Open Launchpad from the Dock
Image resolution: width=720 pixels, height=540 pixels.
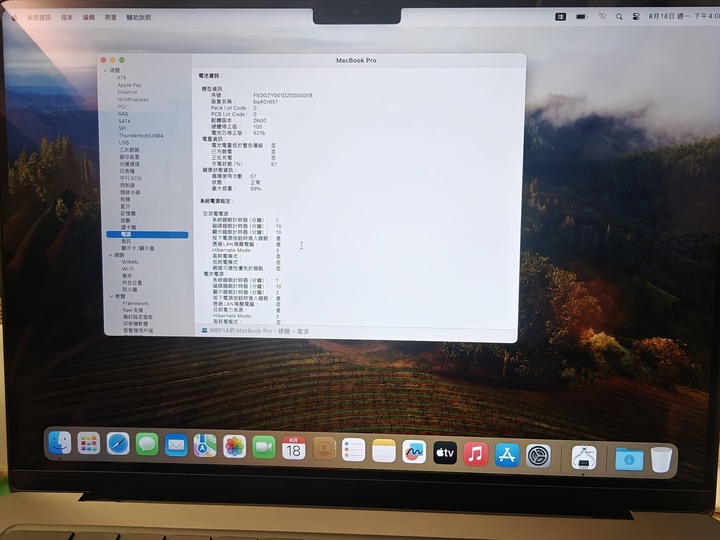[x=89, y=443]
